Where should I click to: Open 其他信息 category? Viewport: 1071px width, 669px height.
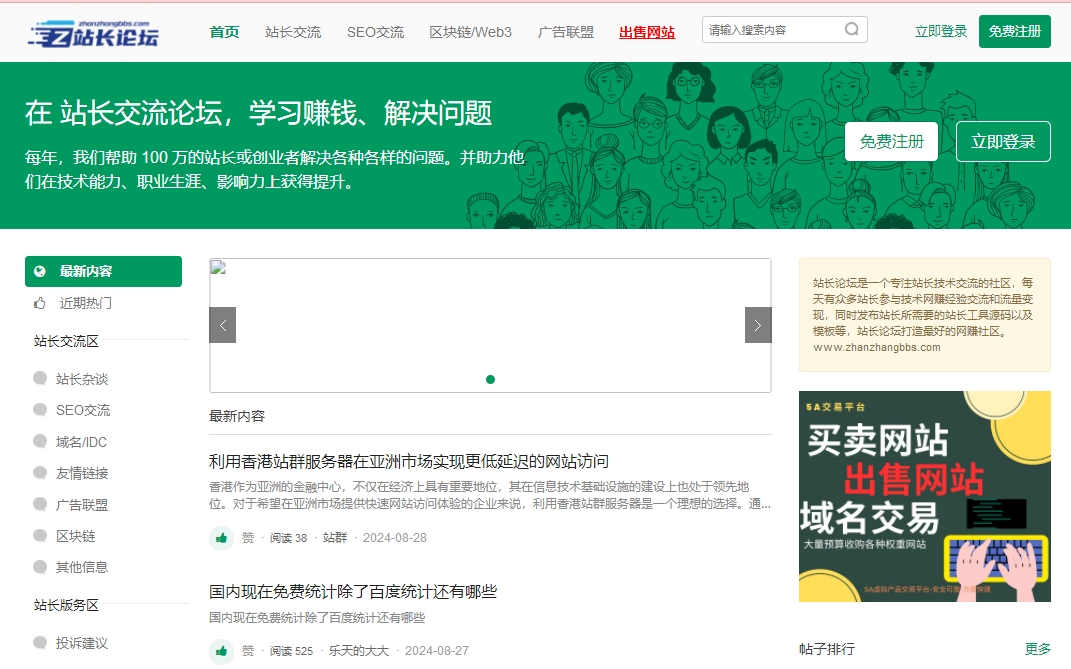tap(82, 567)
